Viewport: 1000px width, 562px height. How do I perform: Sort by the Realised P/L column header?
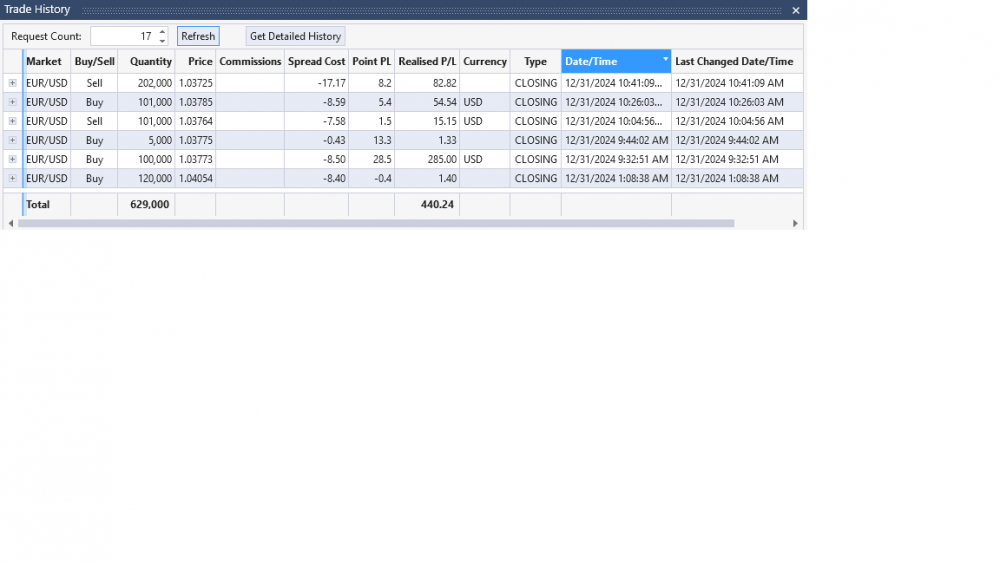pos(427,61)
